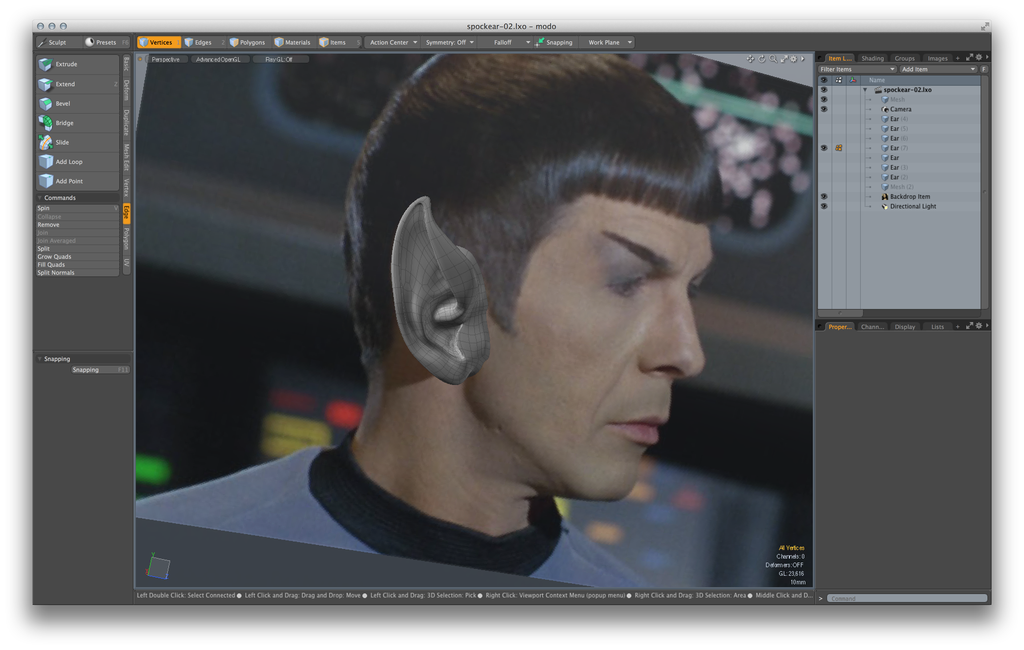Switch to the Channels tab
Screen dimensions: 1024x650
click(872, 327)
